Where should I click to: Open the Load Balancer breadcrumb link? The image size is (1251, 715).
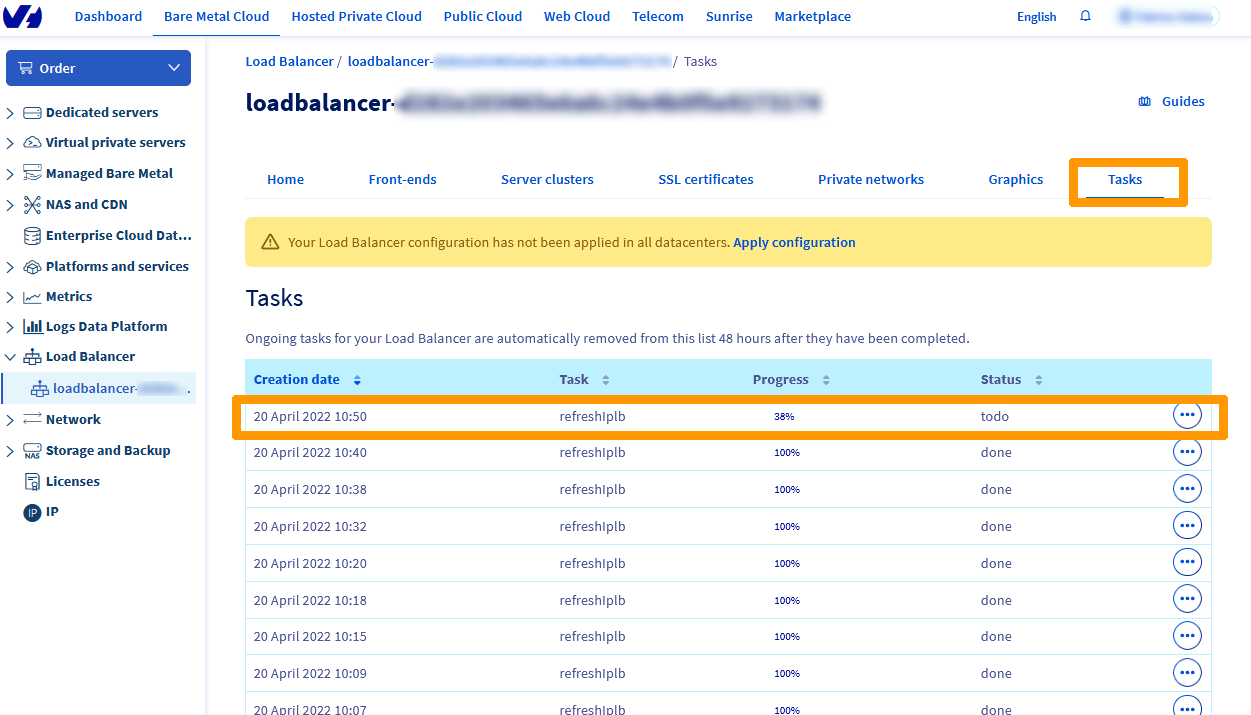(x=289, y=61)
